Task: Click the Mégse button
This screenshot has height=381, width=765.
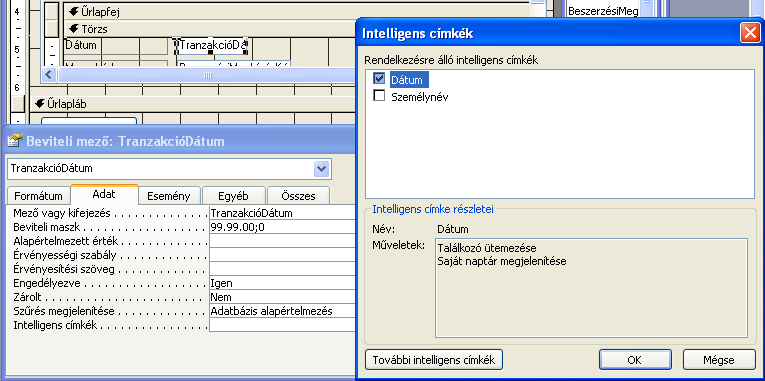Action: [719, 360]
